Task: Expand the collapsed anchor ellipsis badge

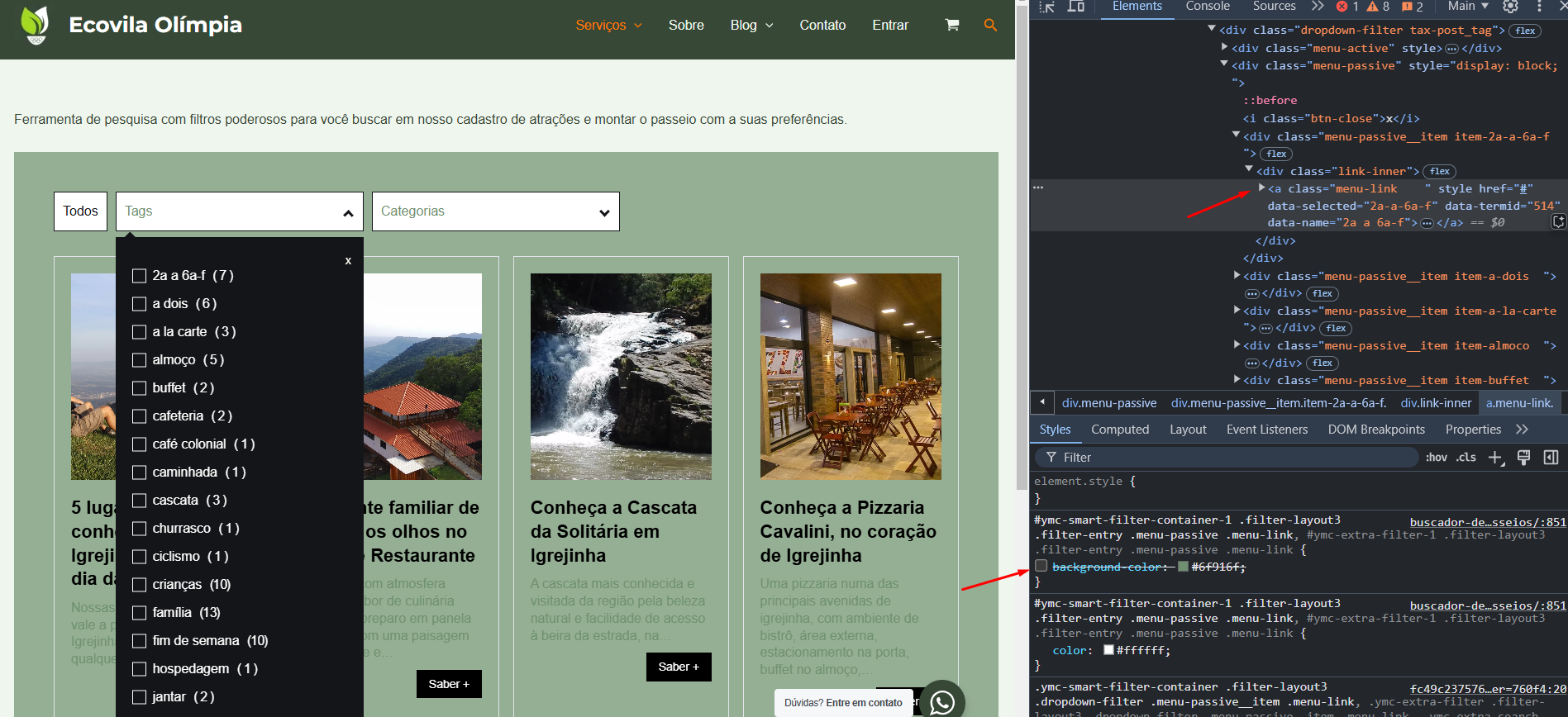Action: [x=1427, y=223]
